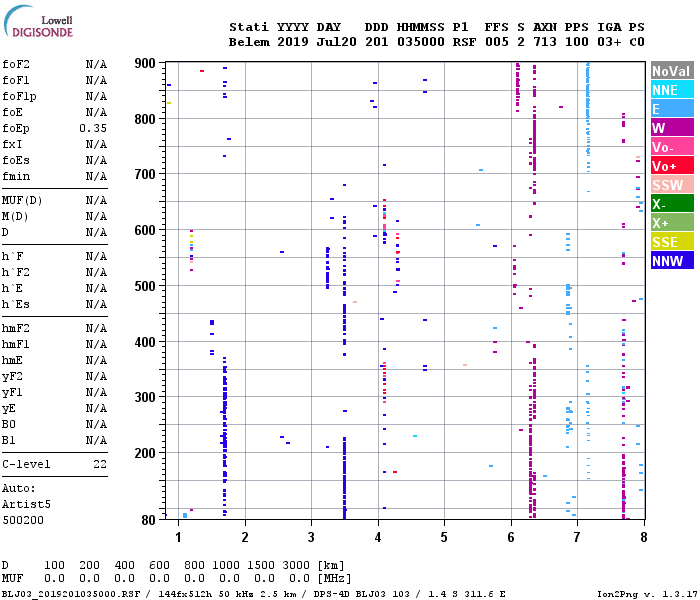
Task: Select the NNE cyan legend swatch
Action: tap(672, 90)
